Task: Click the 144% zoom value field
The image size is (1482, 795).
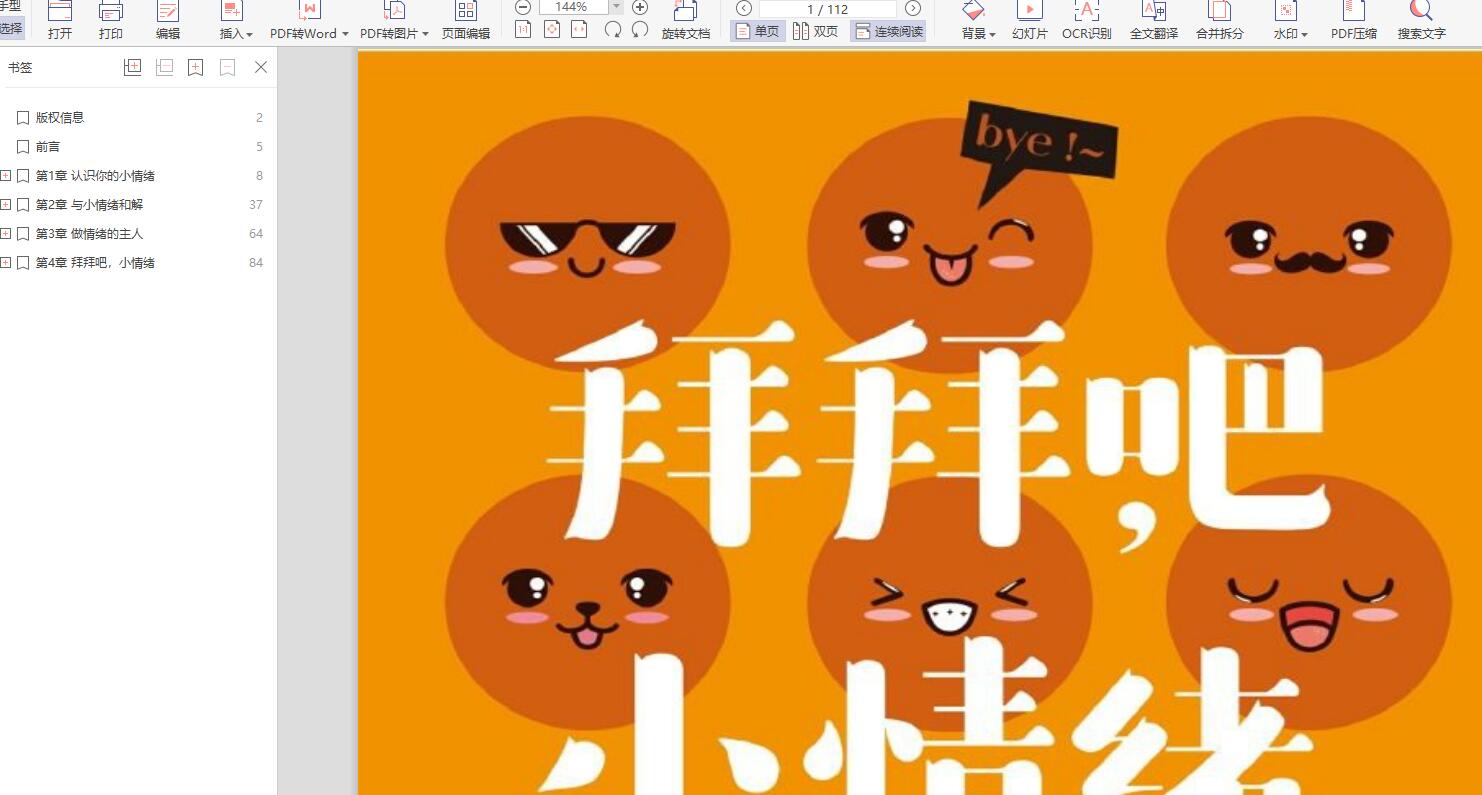Action: 572,7
